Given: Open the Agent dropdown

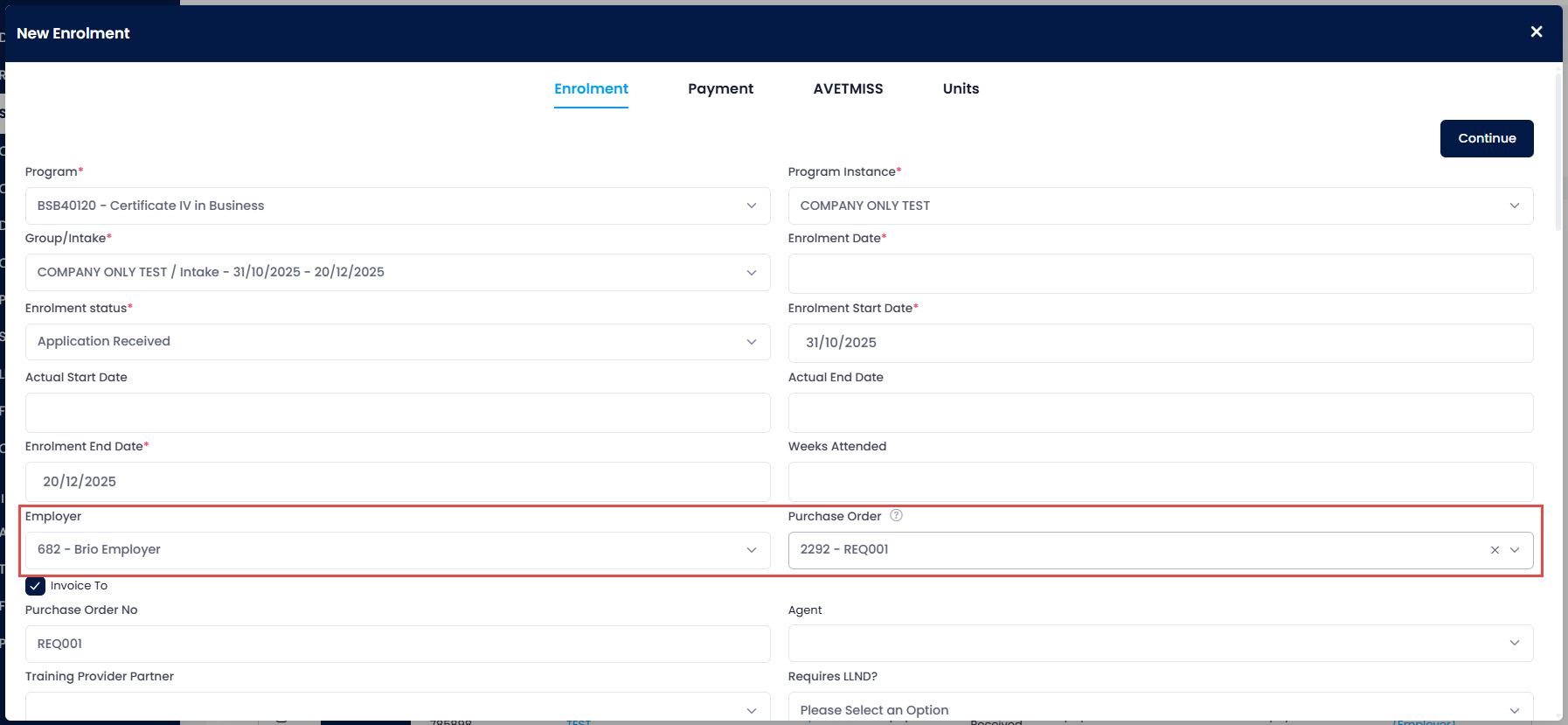Looking at the screenshot, I should tap(1161, 643).
